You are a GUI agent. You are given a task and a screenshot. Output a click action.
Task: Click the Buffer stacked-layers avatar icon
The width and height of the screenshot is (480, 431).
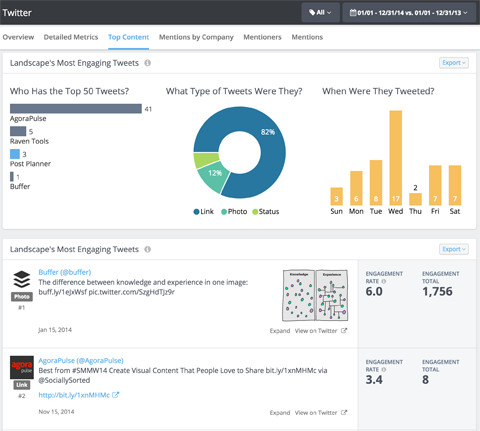click(22, 279)
